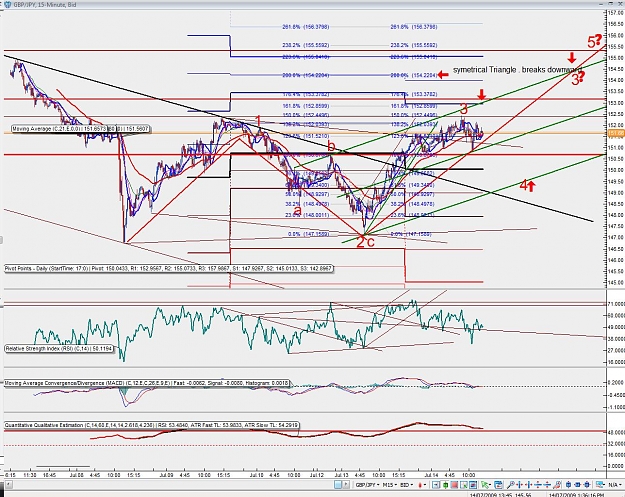
Task: Click the green candlestick icon in toolbar
Action: pos(445,485)
